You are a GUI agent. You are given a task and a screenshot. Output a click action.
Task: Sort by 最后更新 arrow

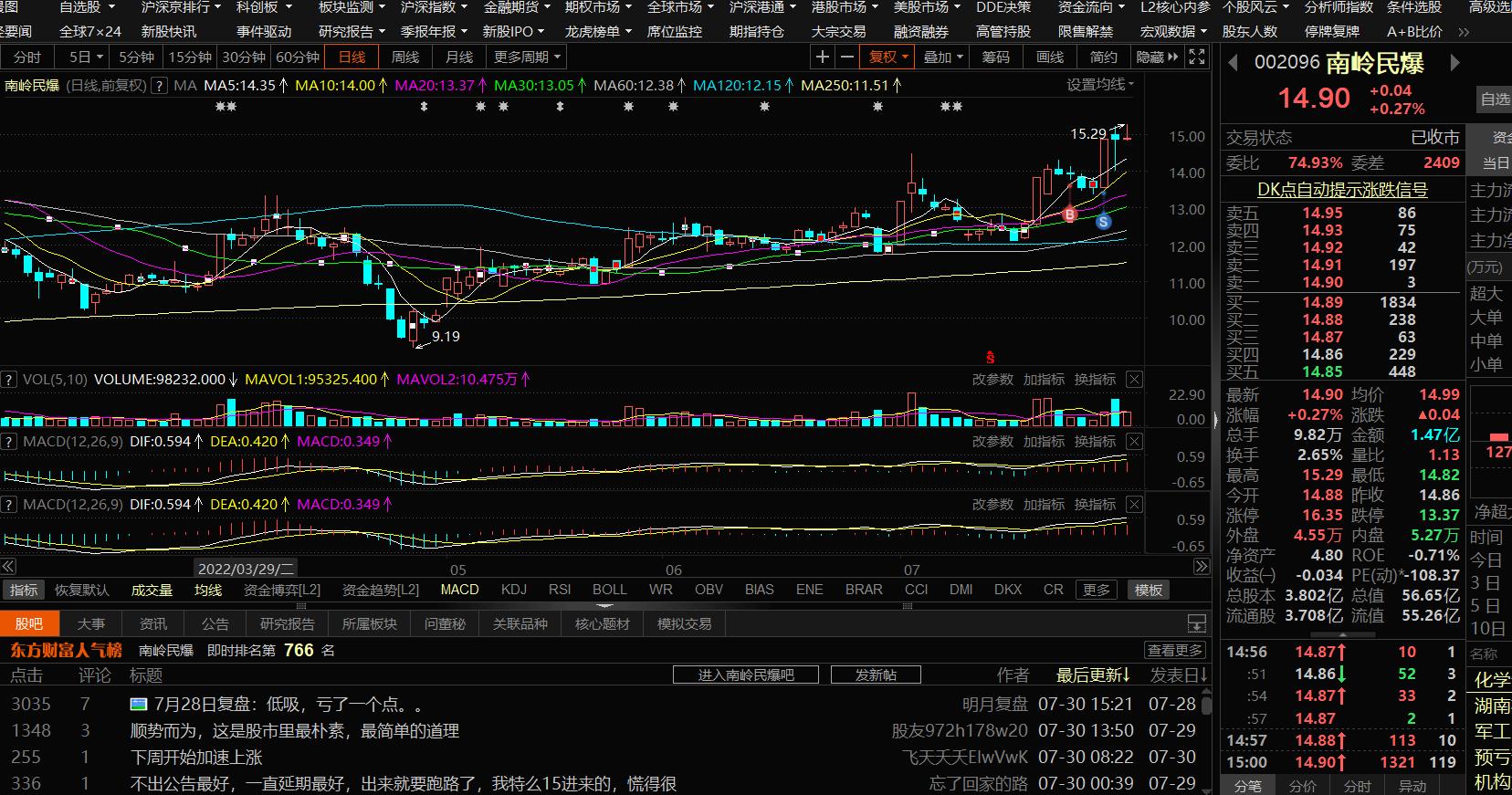[x=1128, y=675]
